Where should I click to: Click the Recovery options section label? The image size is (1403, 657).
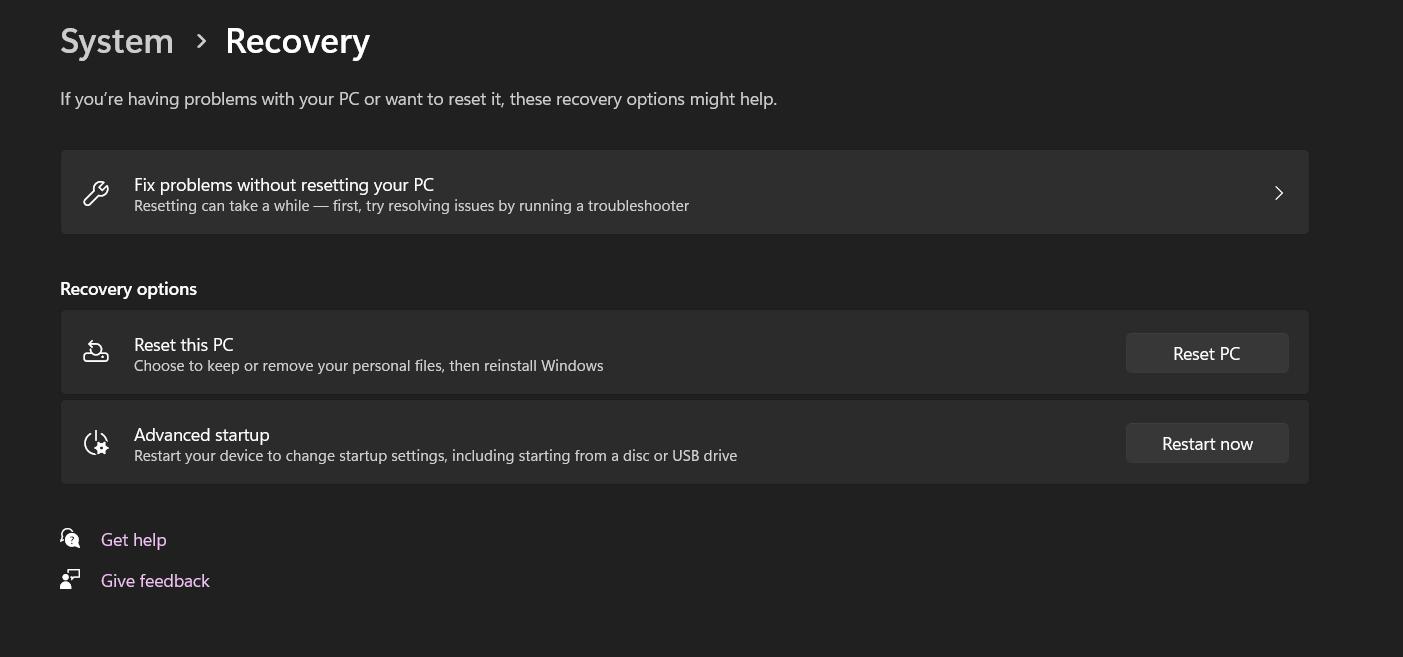128,289
